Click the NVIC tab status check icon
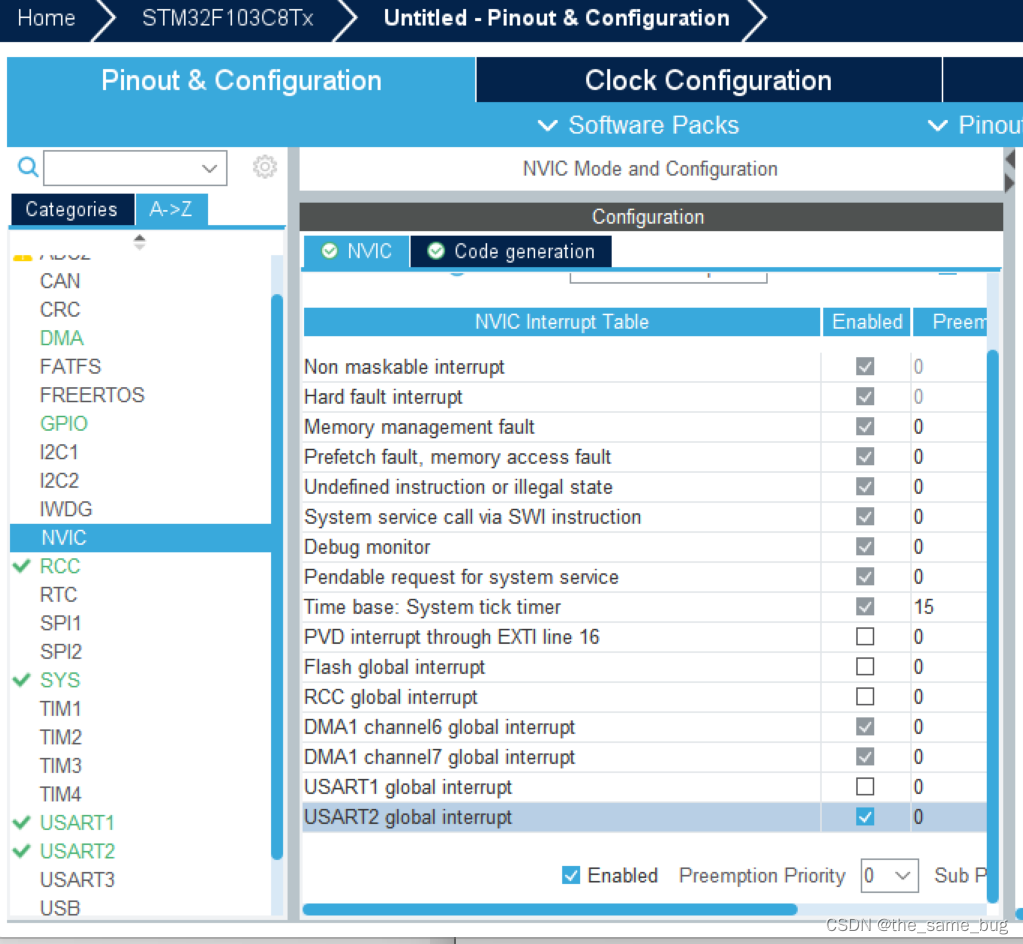1023x944 pixels. point(329,251)
